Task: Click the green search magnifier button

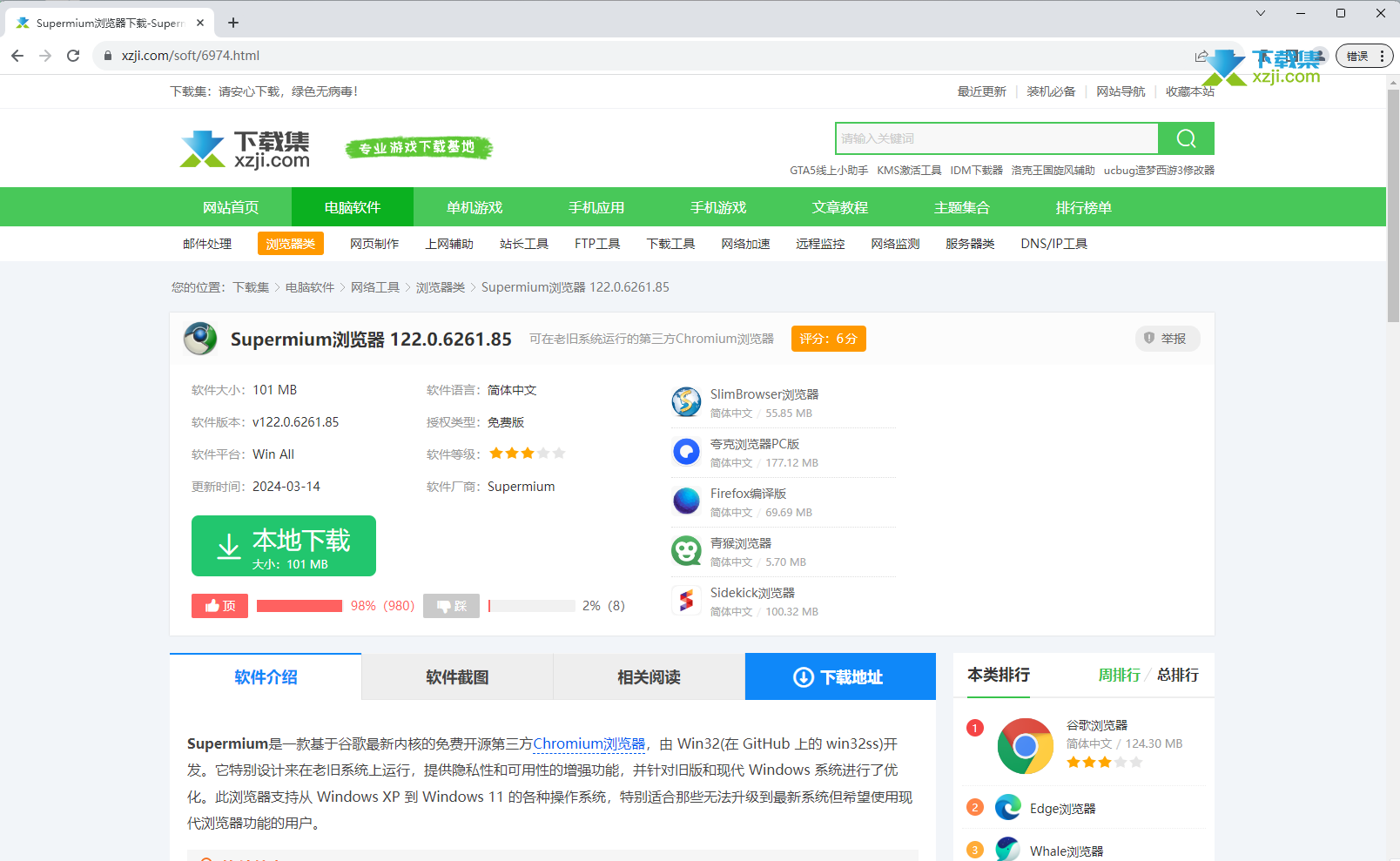Action: pyautogui.click(x=1186, y=138)
